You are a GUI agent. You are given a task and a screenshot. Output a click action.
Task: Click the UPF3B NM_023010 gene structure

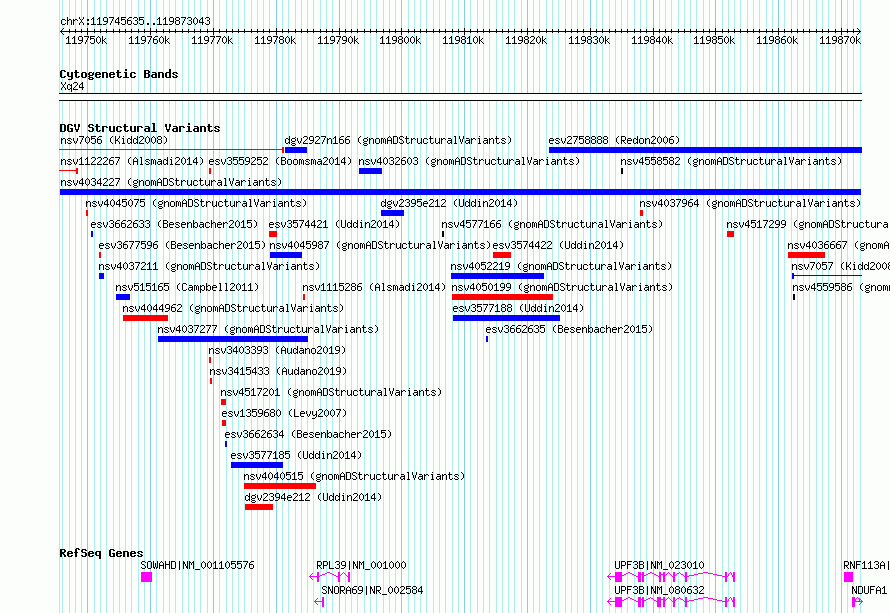click(x=671, y=577)
